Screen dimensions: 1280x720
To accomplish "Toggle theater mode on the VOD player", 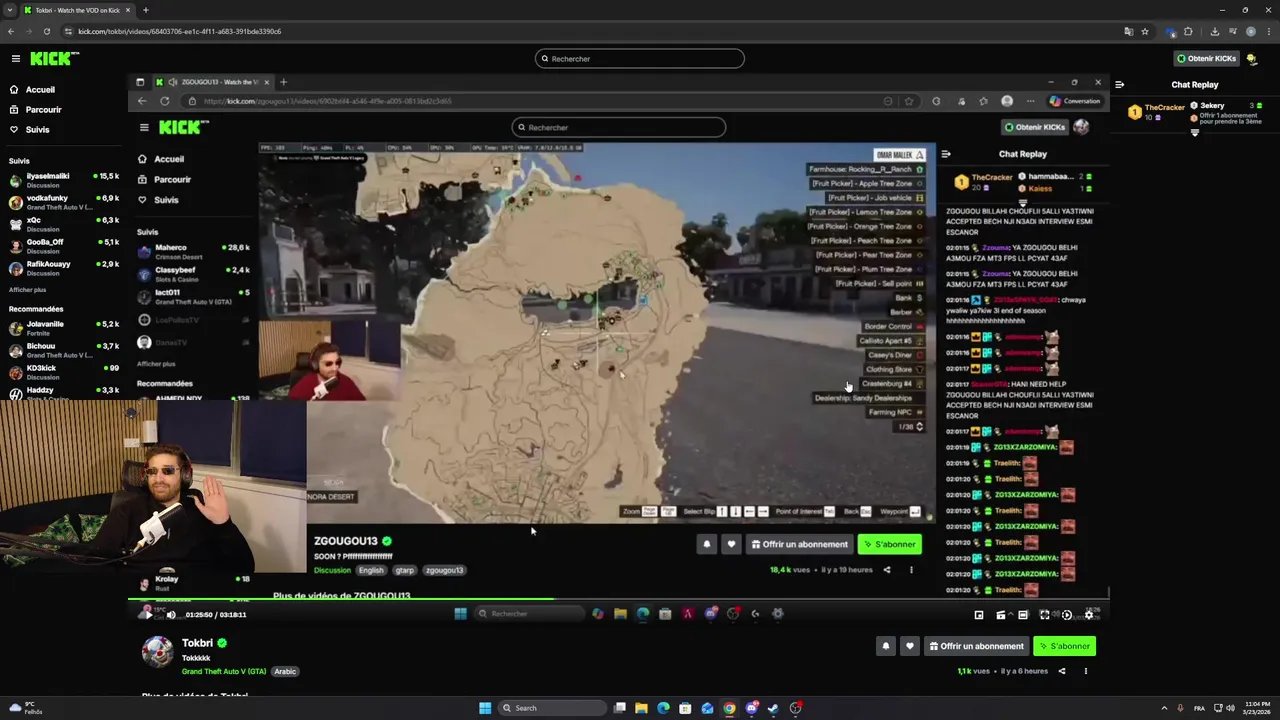I will pyautogui.click(x=1023, y=615).
